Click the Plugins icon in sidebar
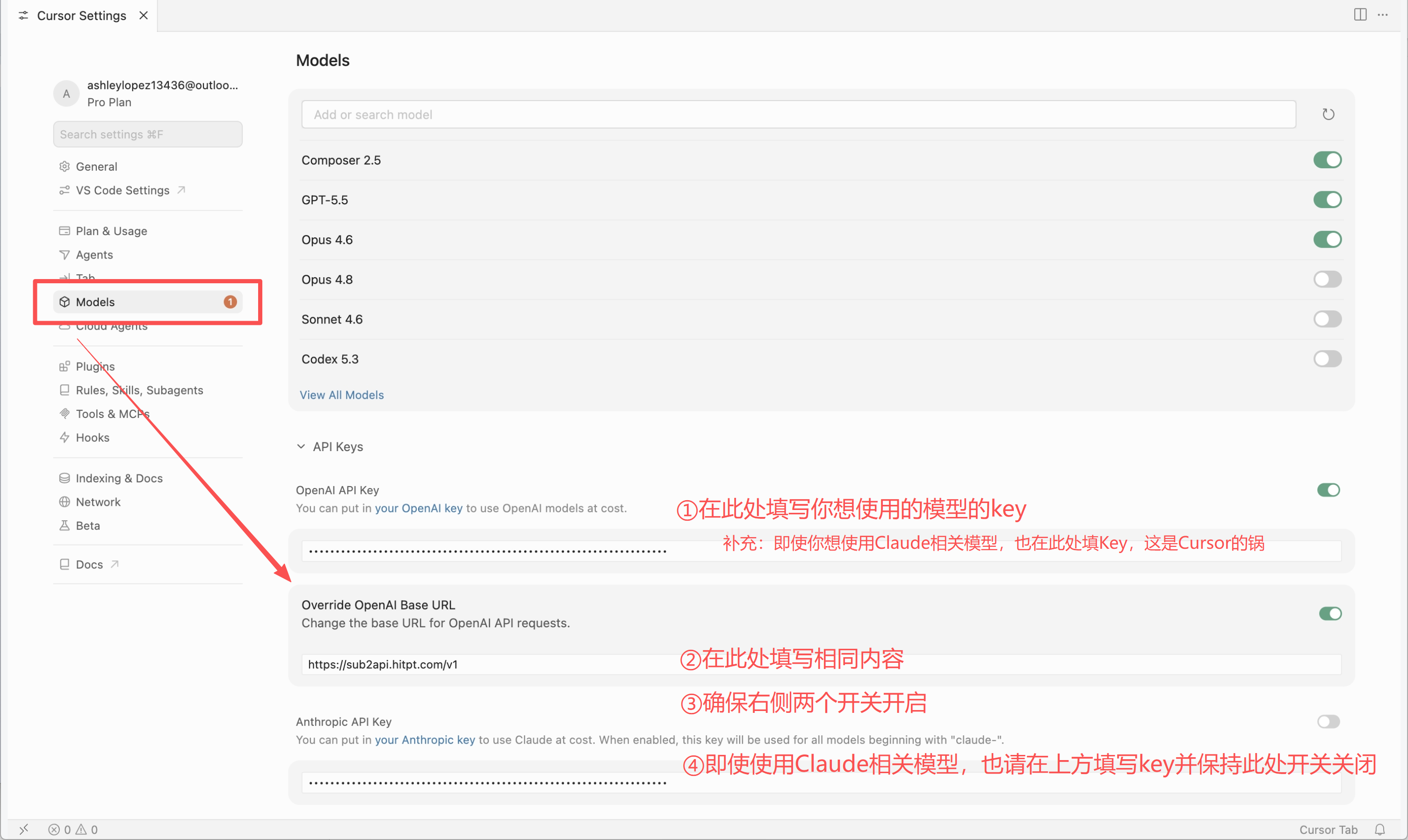The width and height of the screenshot is (1408, 840). [65, 366]
